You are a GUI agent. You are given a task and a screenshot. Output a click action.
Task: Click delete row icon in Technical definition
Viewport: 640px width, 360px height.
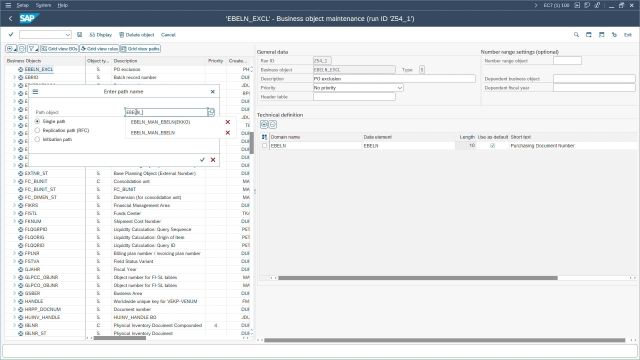tap(273, 124)
